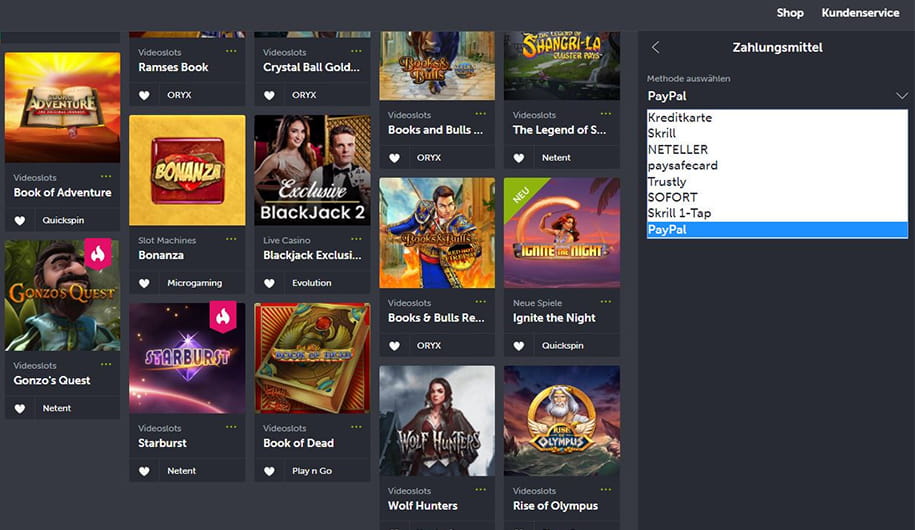The width and height of the screenshot is (915, 530).
Task: Favorite the Ramses Book game with heart icon
Action: pos(144,95)
